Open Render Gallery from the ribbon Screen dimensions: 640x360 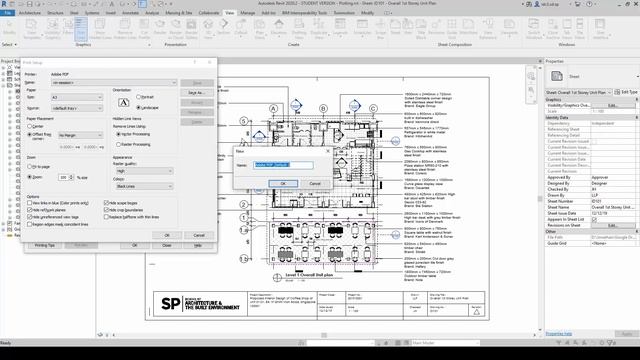pyautogui.click(x=191, y=29)
